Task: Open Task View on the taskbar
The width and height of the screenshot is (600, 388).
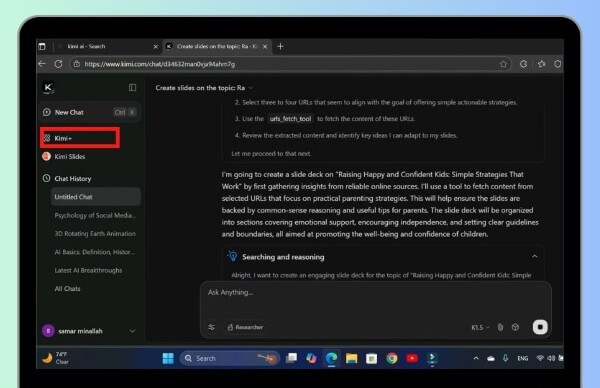Action: 292,358
